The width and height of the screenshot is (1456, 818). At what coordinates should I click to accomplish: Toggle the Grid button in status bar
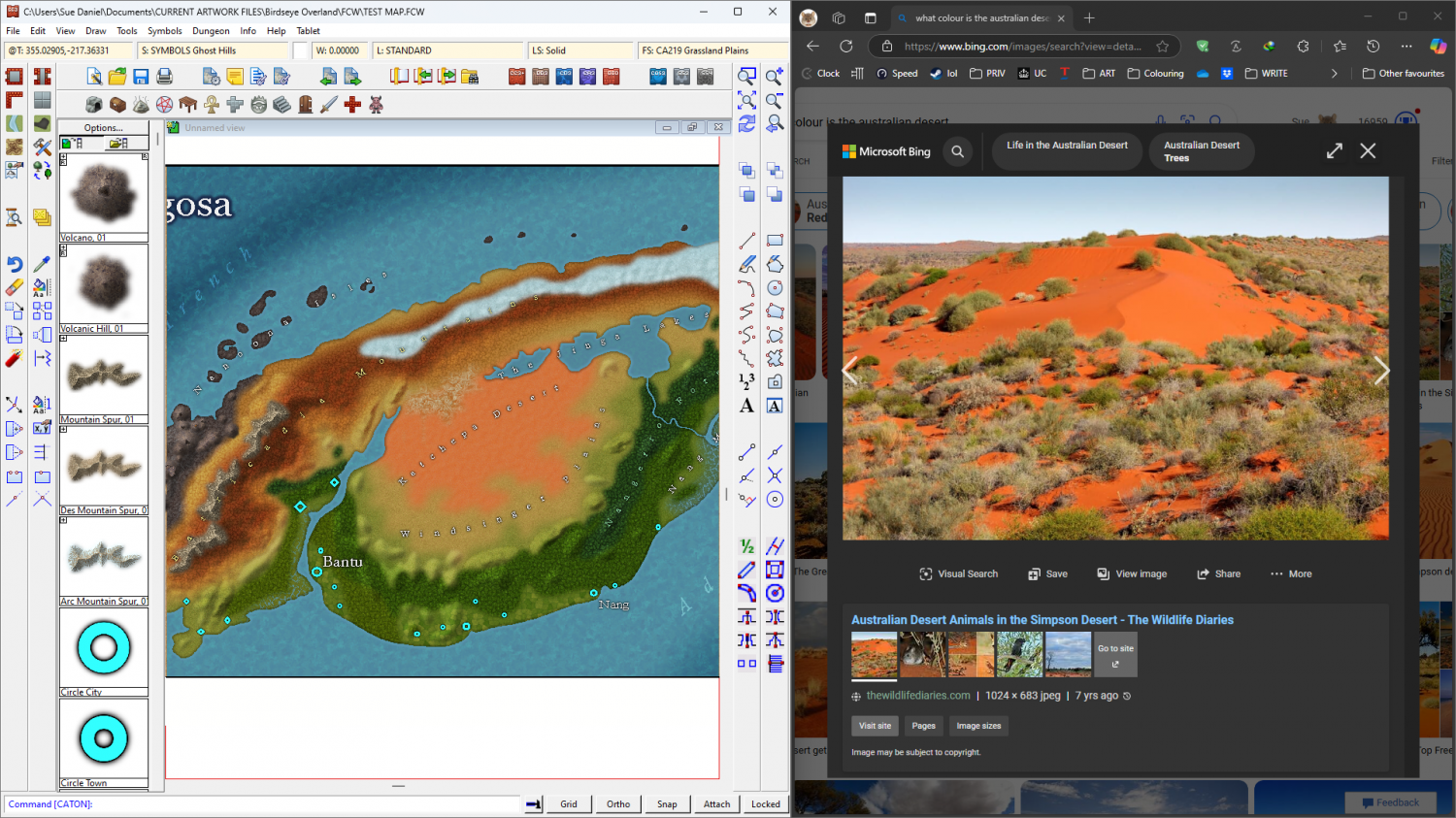pyautogui.click(x=569, y=803)
